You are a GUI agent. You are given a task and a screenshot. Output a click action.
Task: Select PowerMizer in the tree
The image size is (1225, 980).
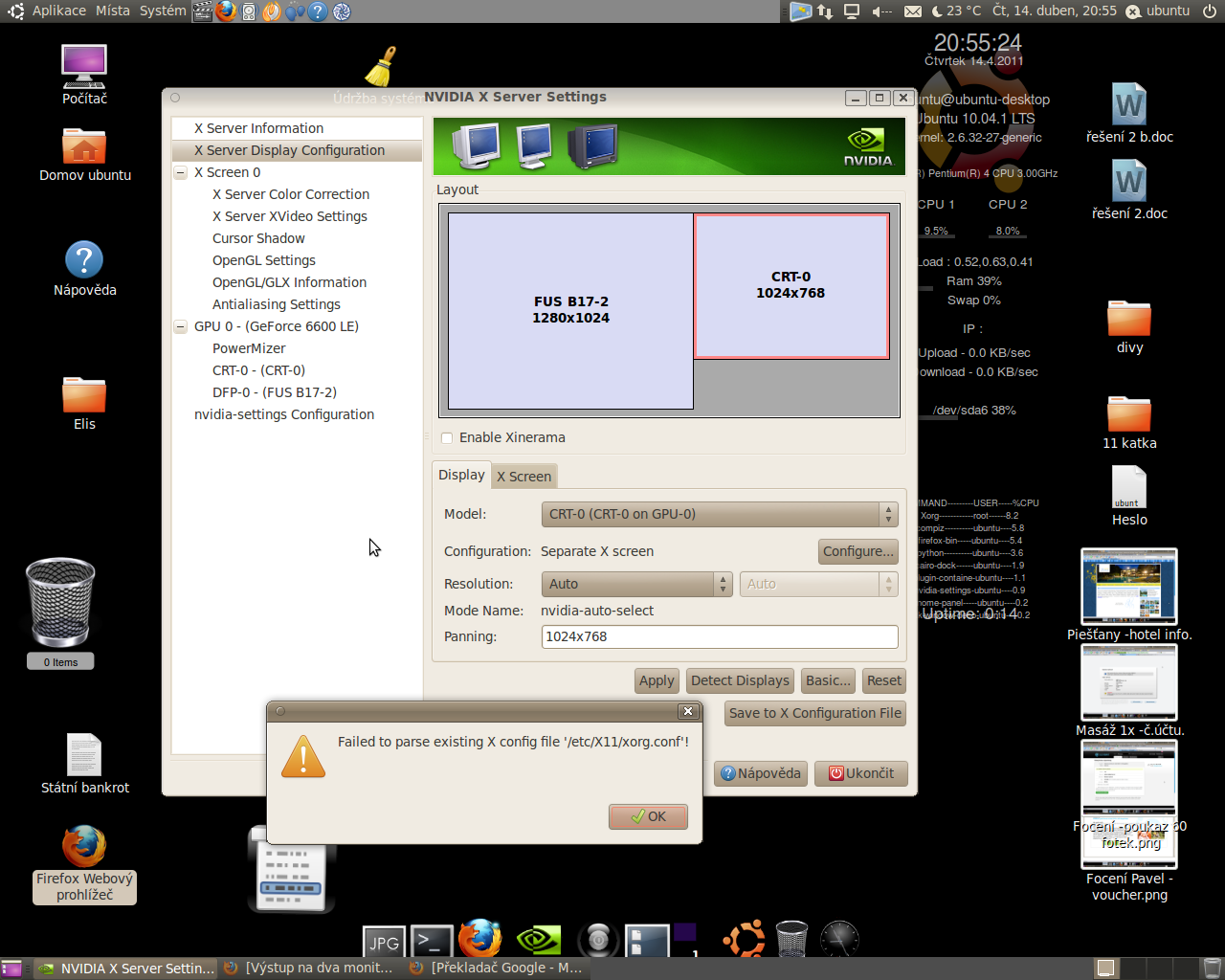(x=249, y=348)
